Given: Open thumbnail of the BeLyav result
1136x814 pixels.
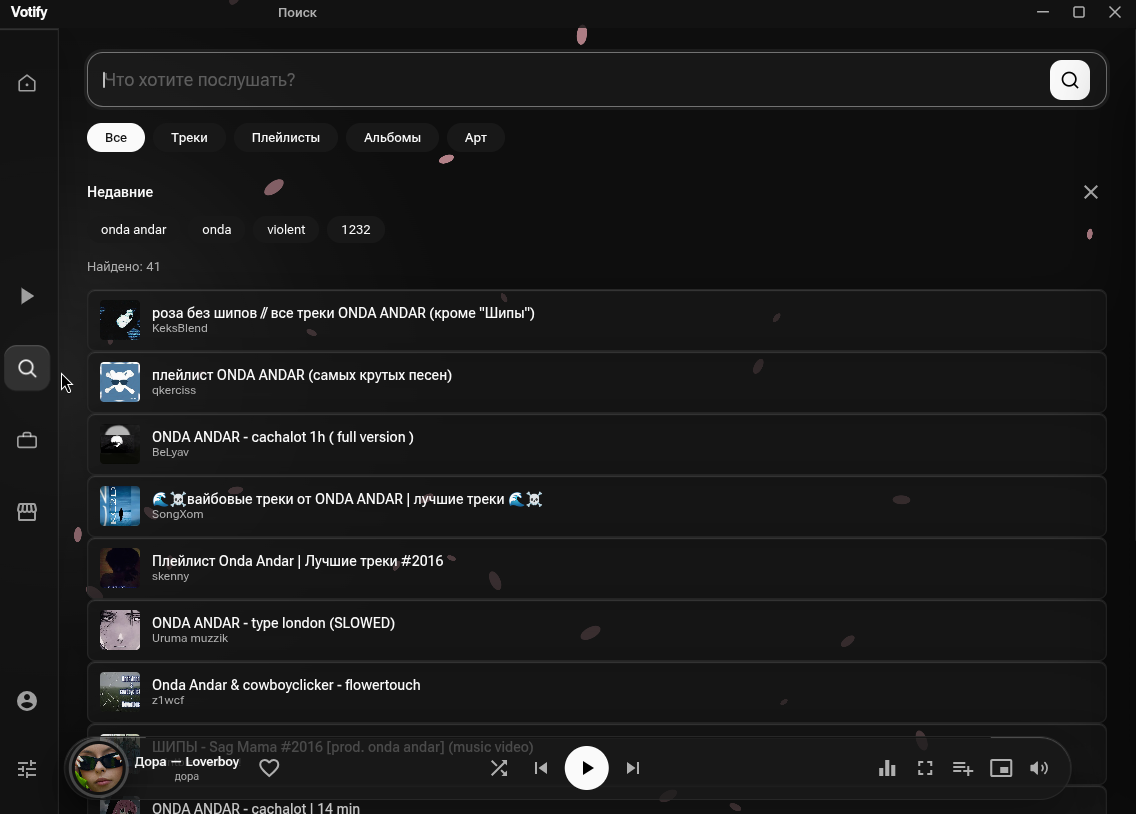Looking at the screenshot, I should pos(120,444).
